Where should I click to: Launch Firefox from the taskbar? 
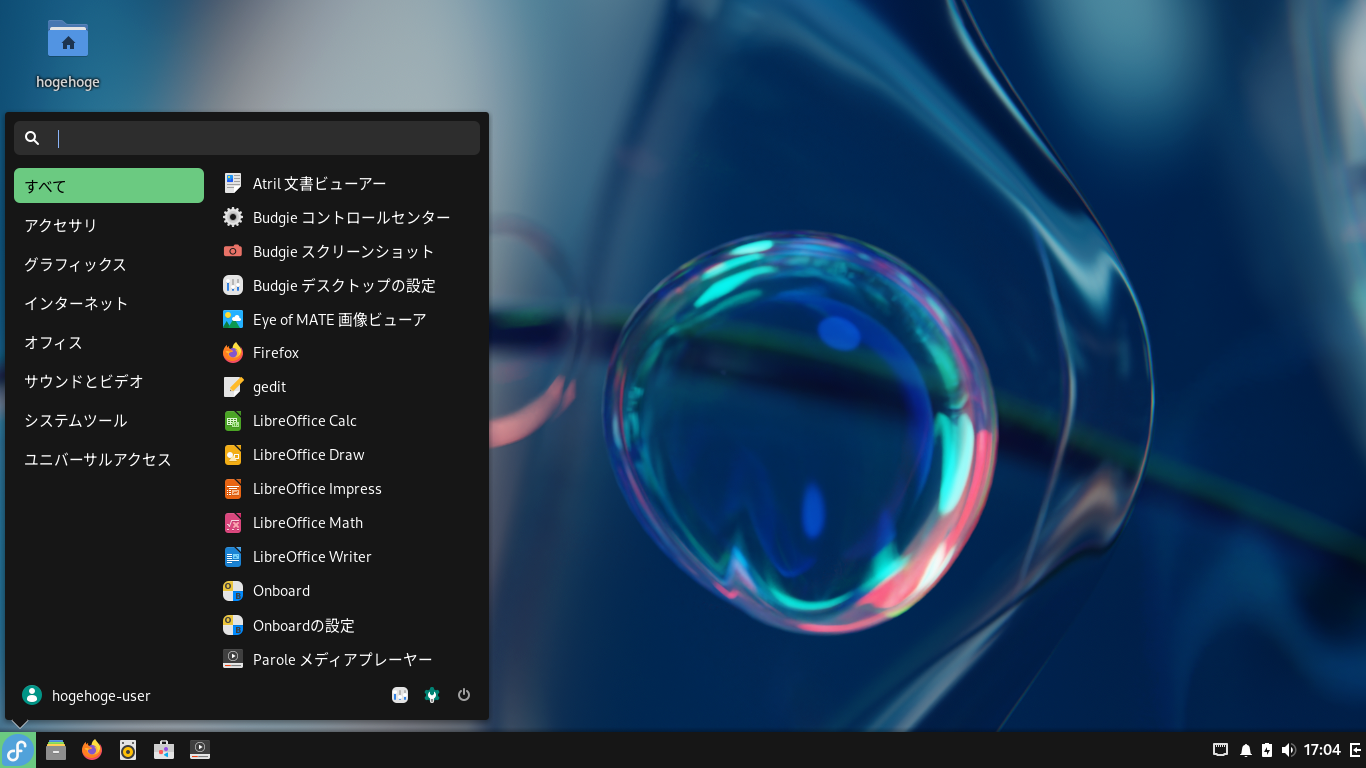[92, 750]
